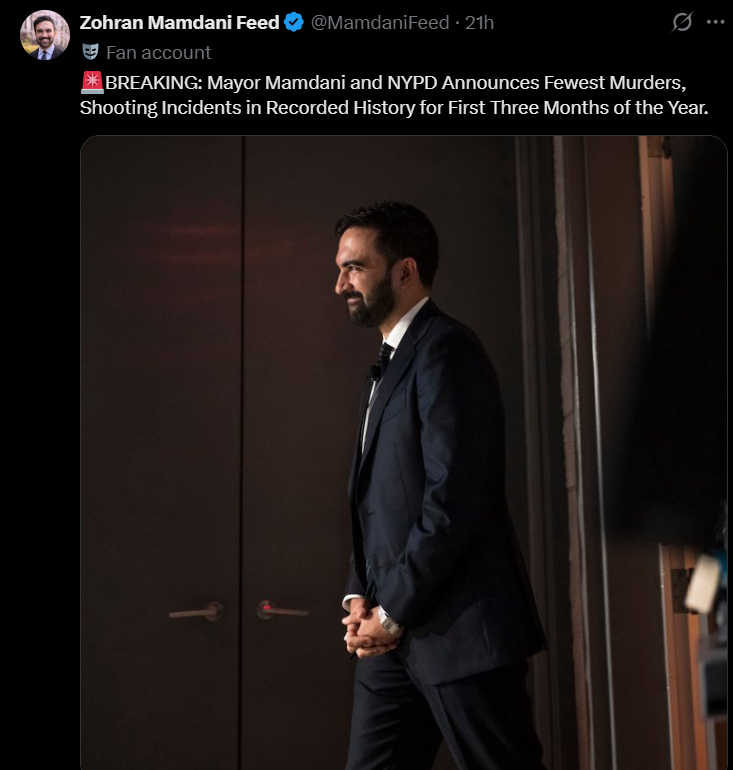
Task: Visit the @MamdaniFeed handle link
Action: [380, 23]
